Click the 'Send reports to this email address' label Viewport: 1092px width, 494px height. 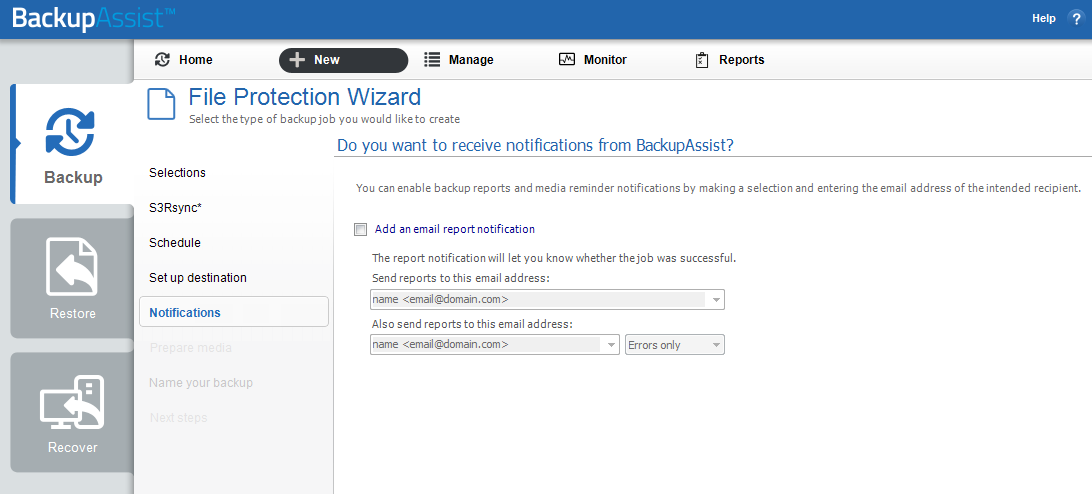tap(461, 278)
